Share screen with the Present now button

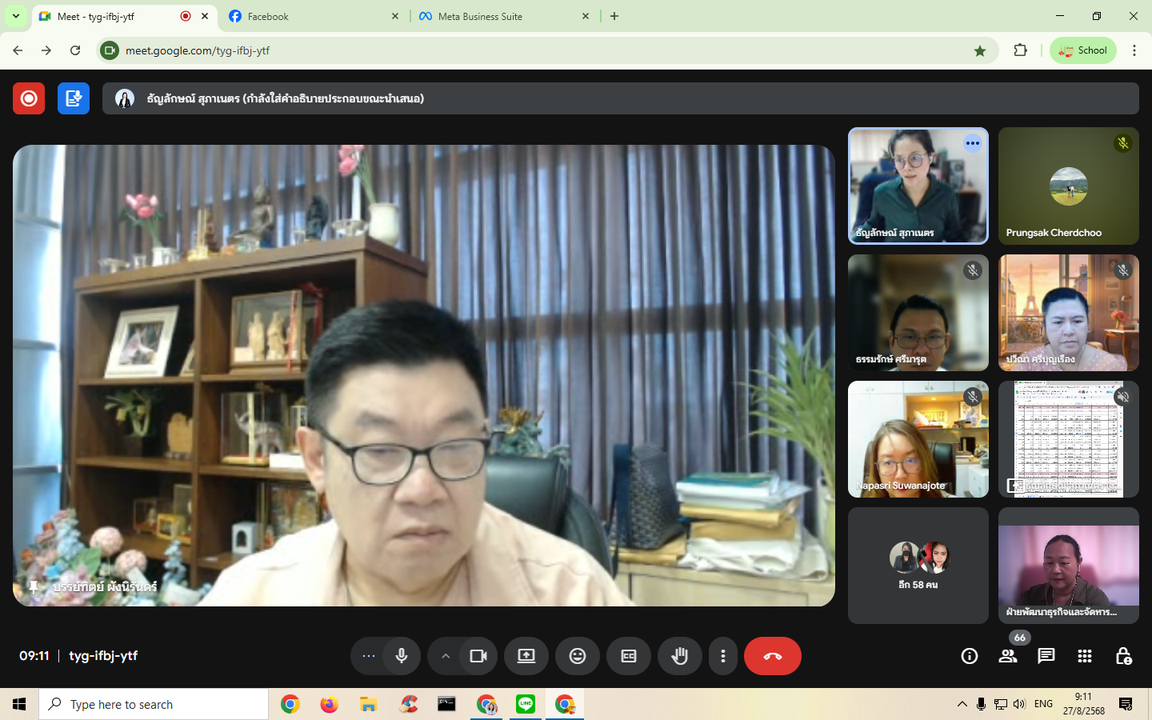(526, 656)
